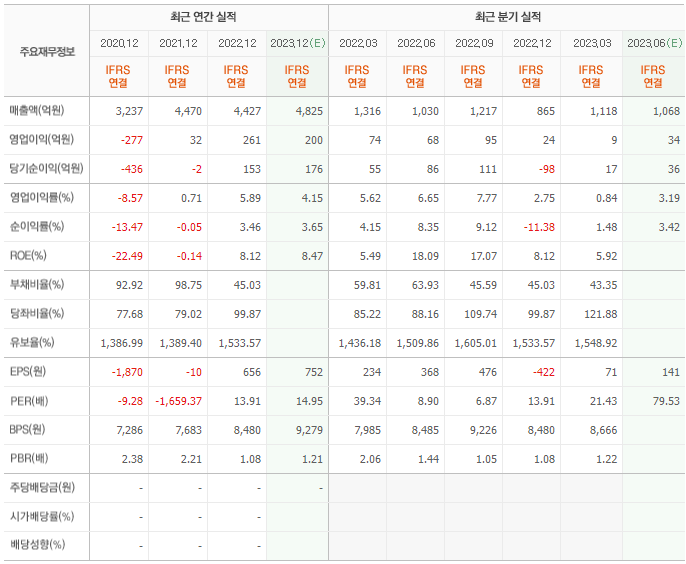Viewport: 686px width, 564px height.
Task: Click the 2023.03 quarterly column header
Action: coord(592,43)
